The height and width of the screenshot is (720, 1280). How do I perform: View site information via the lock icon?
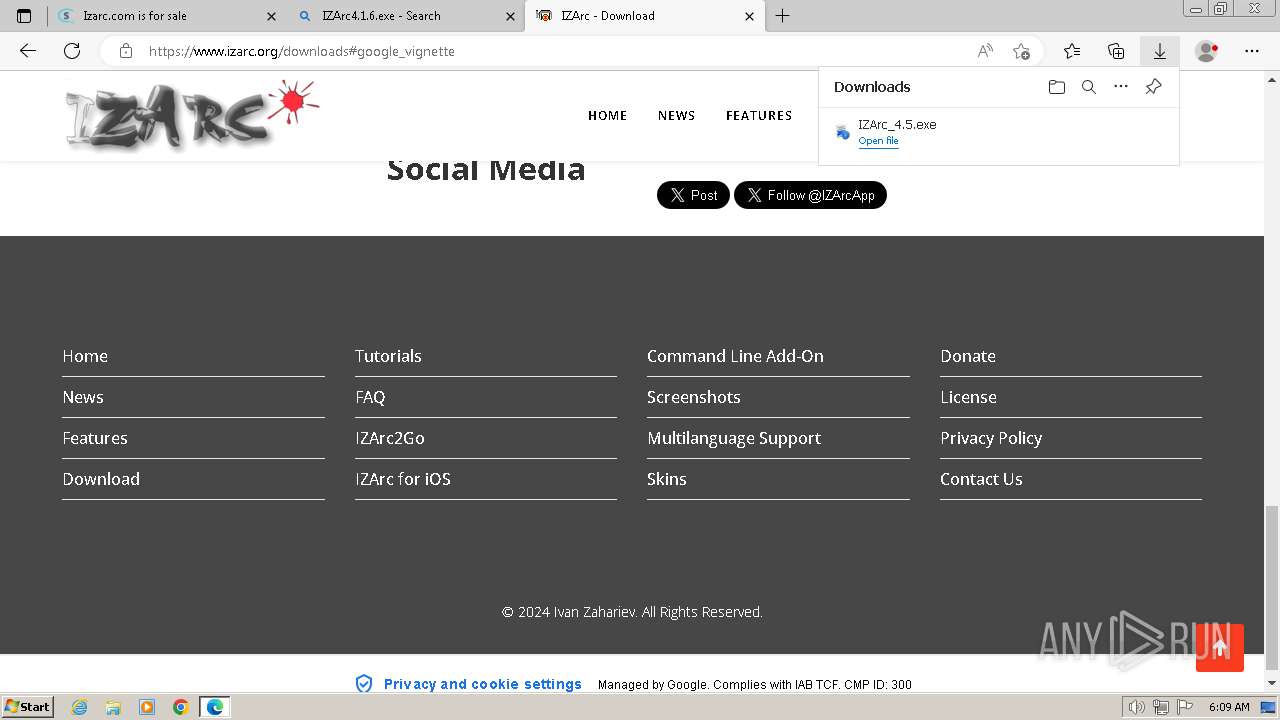(x=126, y=51)
